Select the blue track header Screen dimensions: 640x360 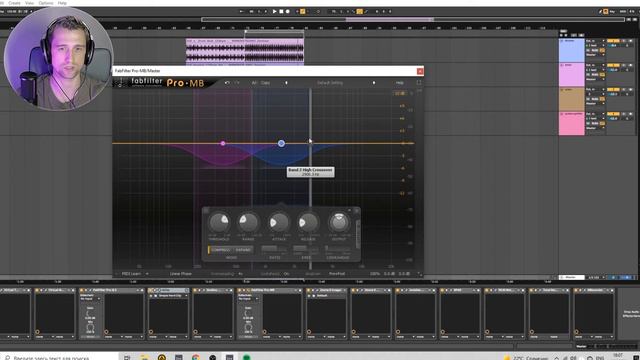[x=571, y=51]
